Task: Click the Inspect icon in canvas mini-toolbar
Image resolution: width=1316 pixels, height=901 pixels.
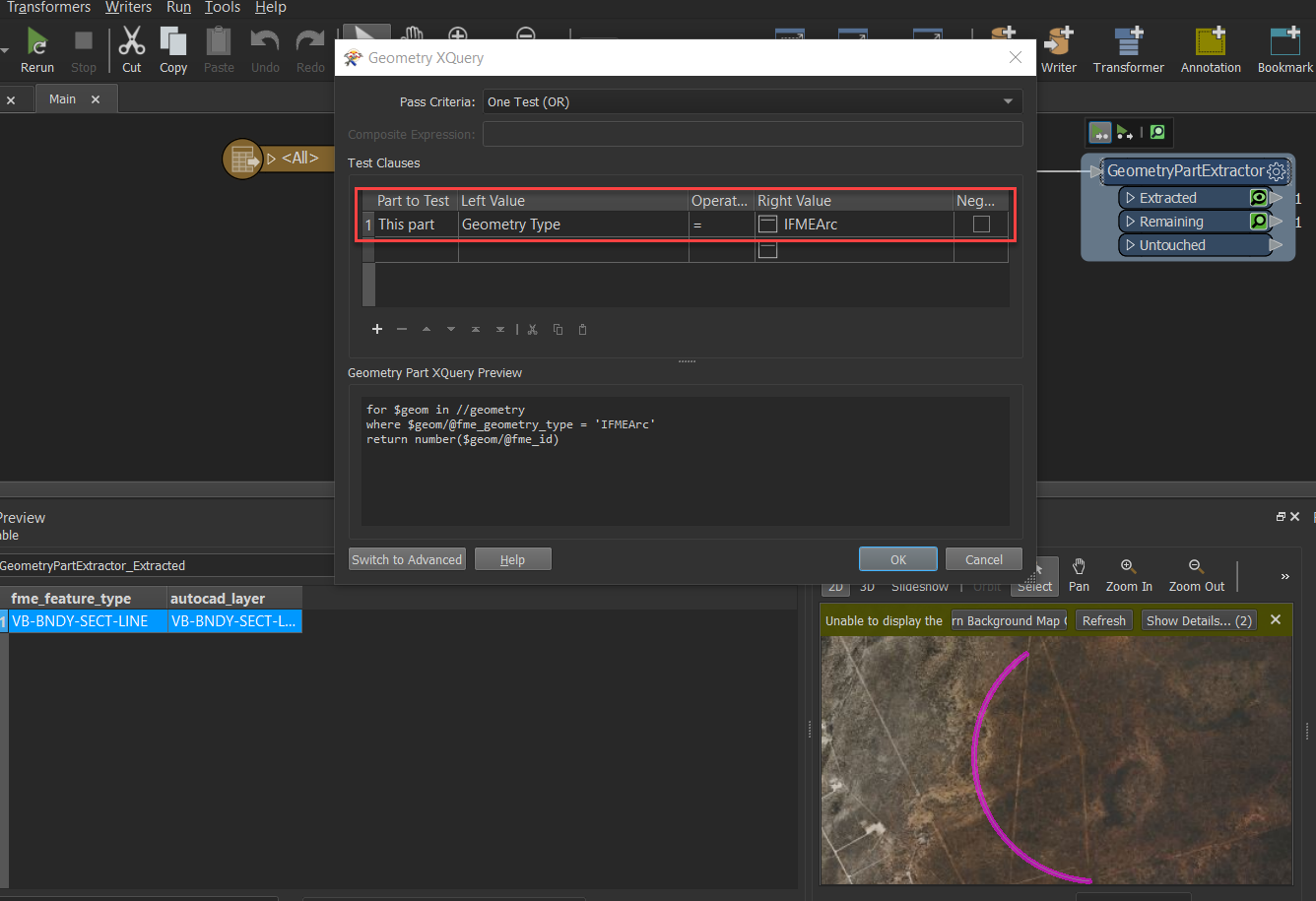Action: click(1157, 132)
